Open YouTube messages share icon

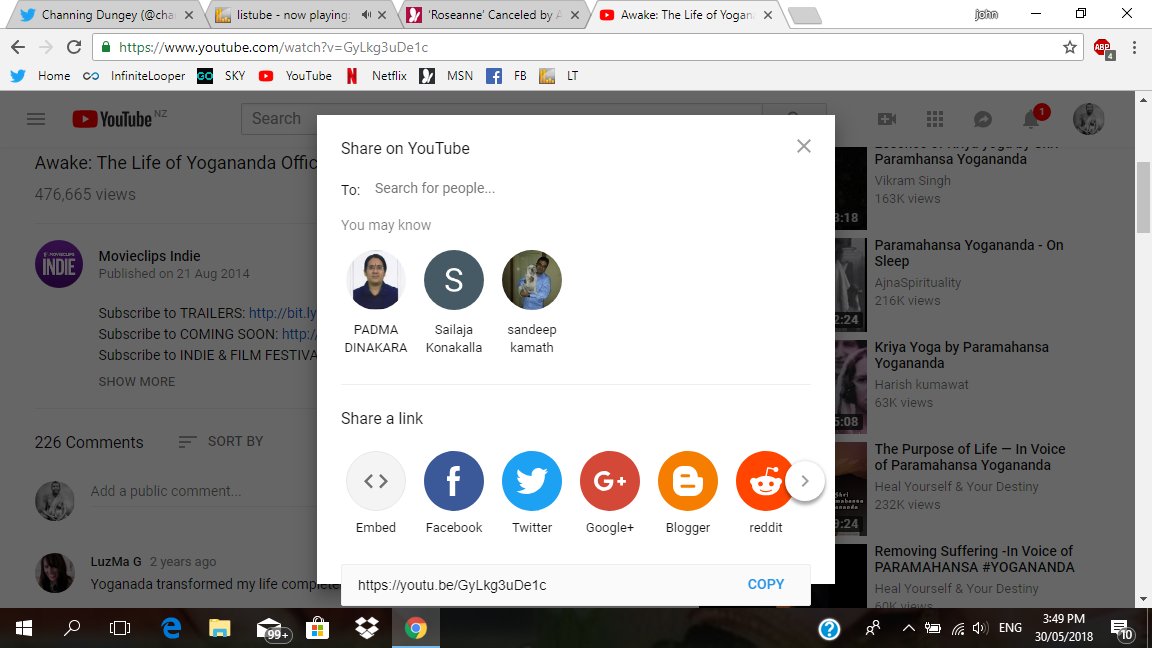coord(983,119)
